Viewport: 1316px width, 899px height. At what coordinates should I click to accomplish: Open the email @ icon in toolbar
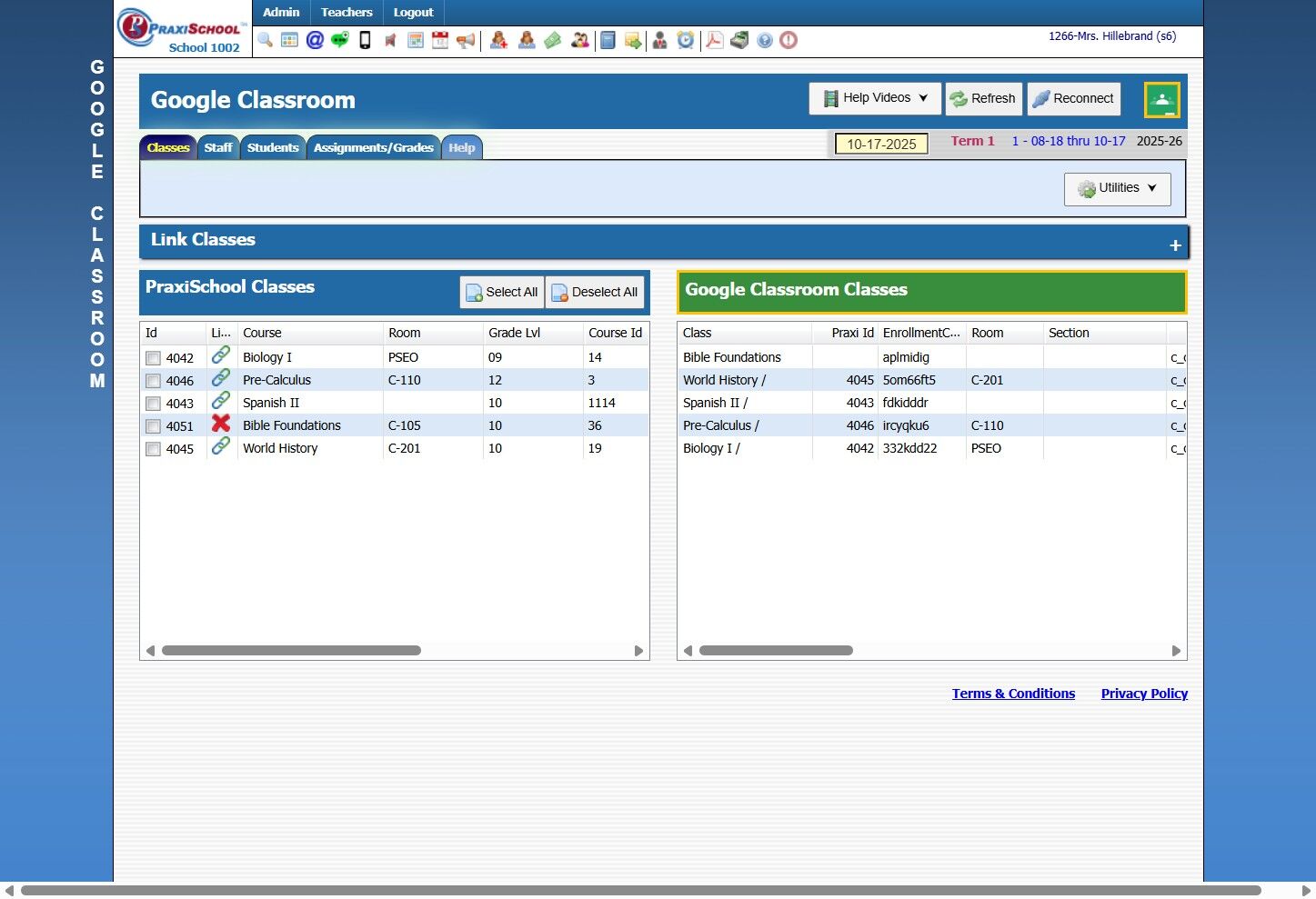pos(315,40)
